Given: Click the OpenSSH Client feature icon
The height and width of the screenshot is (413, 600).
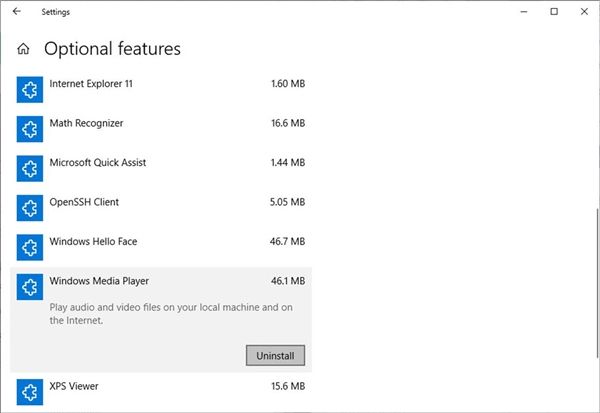Looking at the screenshot, I should coord(29,208).
